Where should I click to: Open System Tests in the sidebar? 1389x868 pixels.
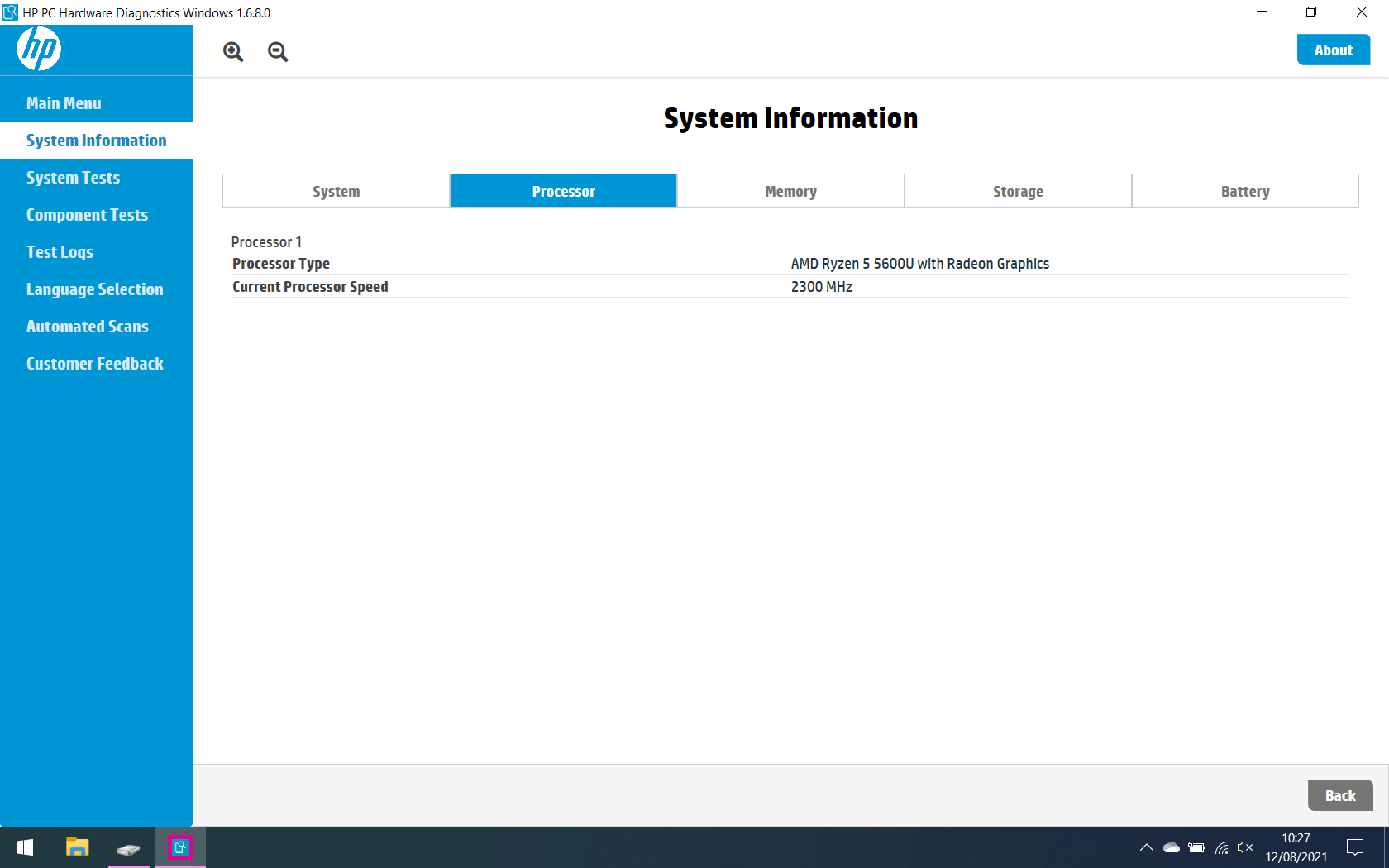pyautogui.click(x=96, y=178)
